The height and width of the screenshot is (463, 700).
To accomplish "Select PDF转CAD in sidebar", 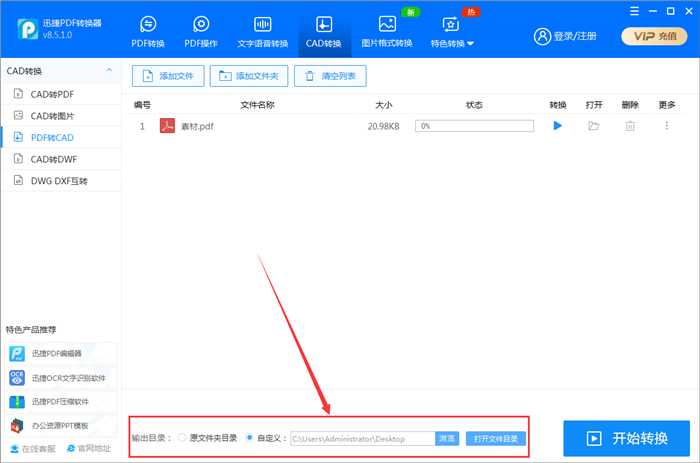I will pyautogui.click(x=61, y=138).
